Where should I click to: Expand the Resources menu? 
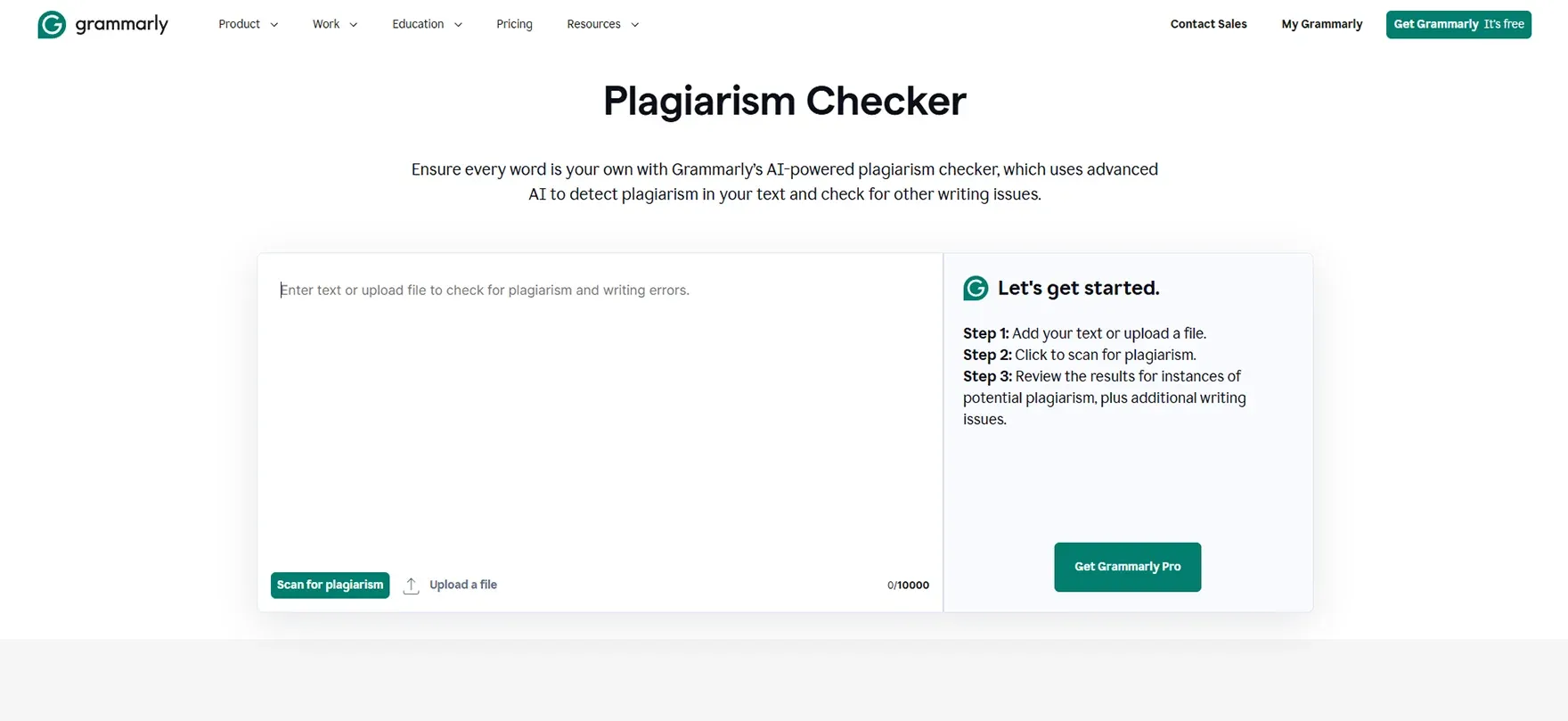point(603,24)
